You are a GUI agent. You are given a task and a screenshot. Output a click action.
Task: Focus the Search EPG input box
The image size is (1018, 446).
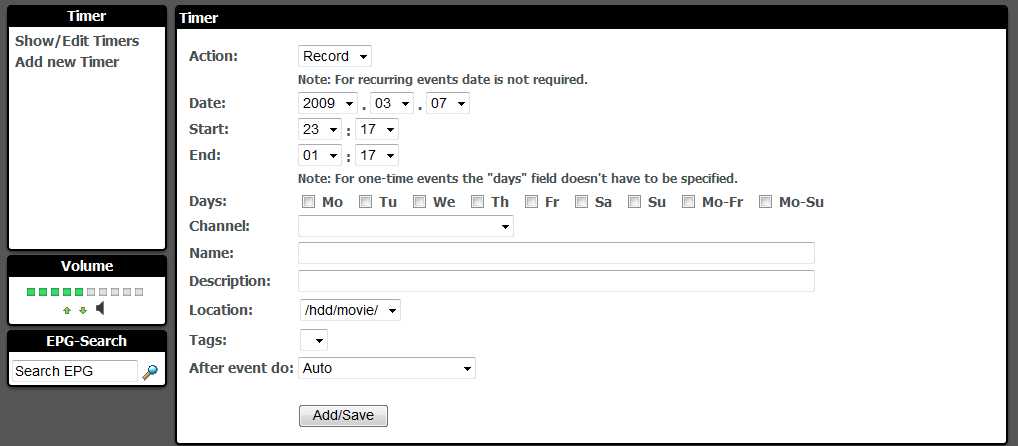pos(75,371)
